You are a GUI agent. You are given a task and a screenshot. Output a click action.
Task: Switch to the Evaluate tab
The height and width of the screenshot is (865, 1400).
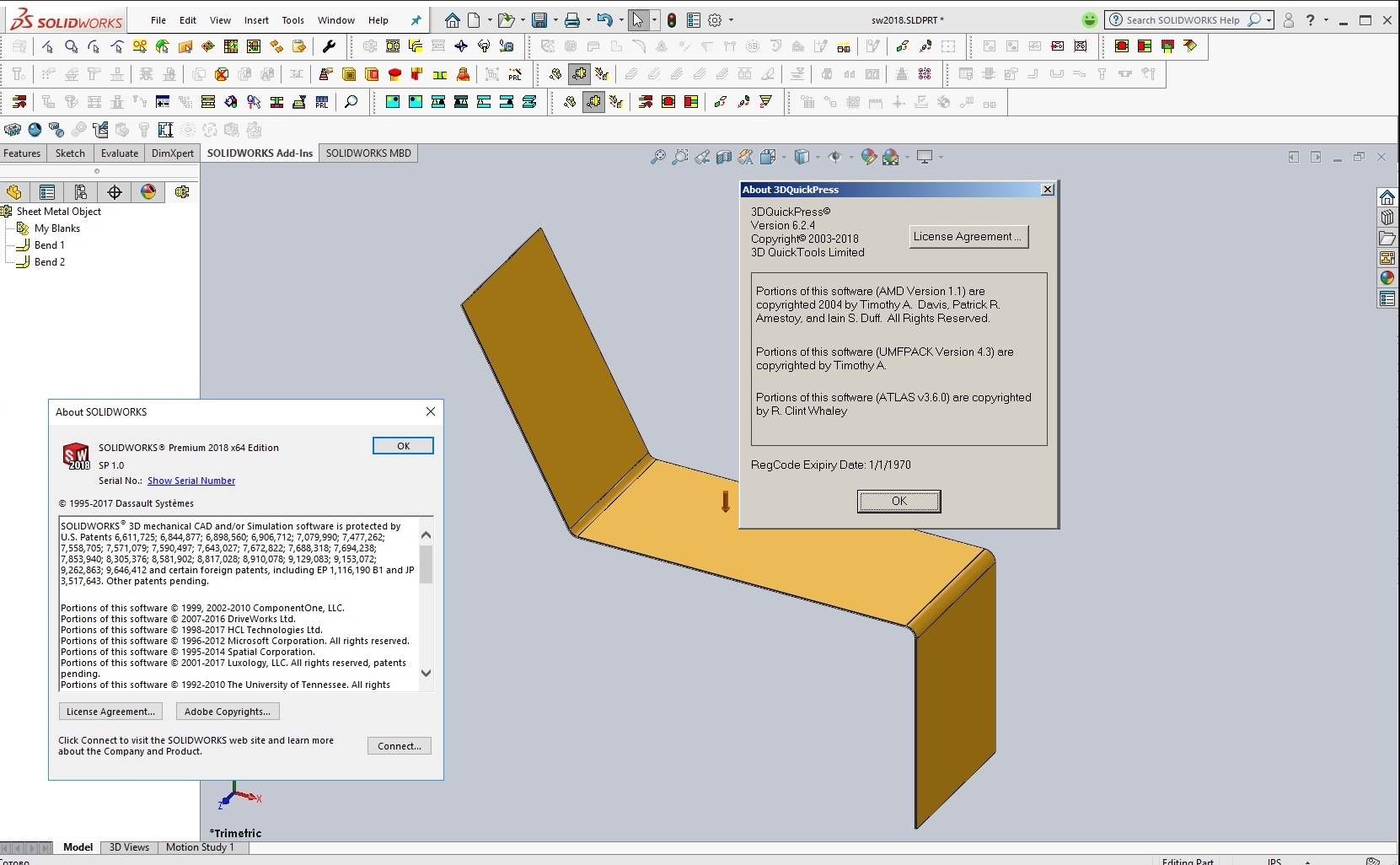(x=120, y=153)
